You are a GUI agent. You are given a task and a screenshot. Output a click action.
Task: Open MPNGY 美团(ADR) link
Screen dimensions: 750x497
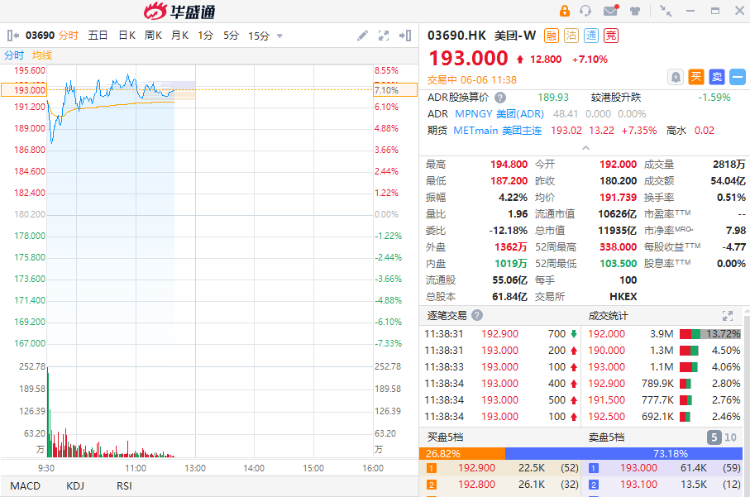[x=499, y=114]
